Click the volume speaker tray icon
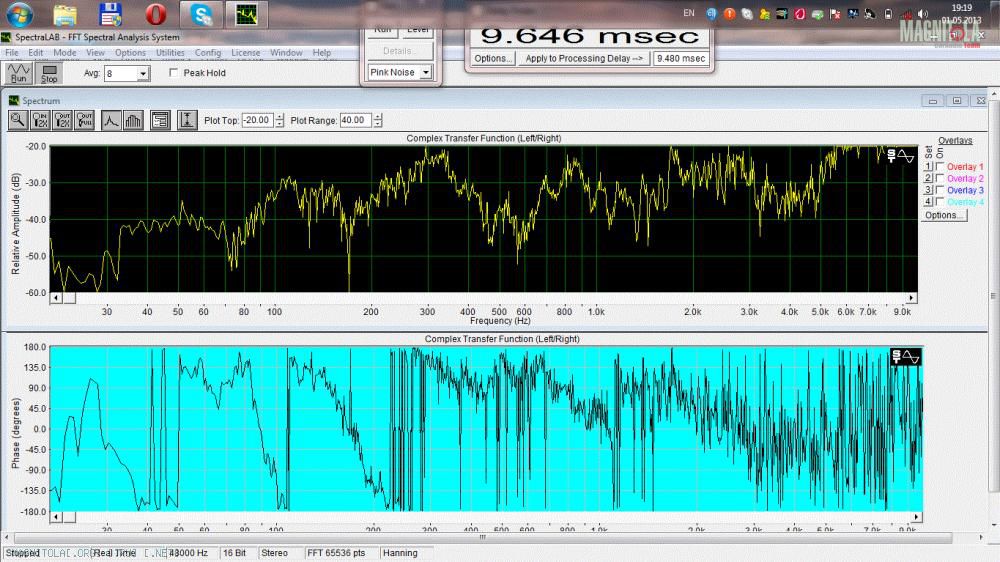 pyautogui.click(x=923, y=13)
